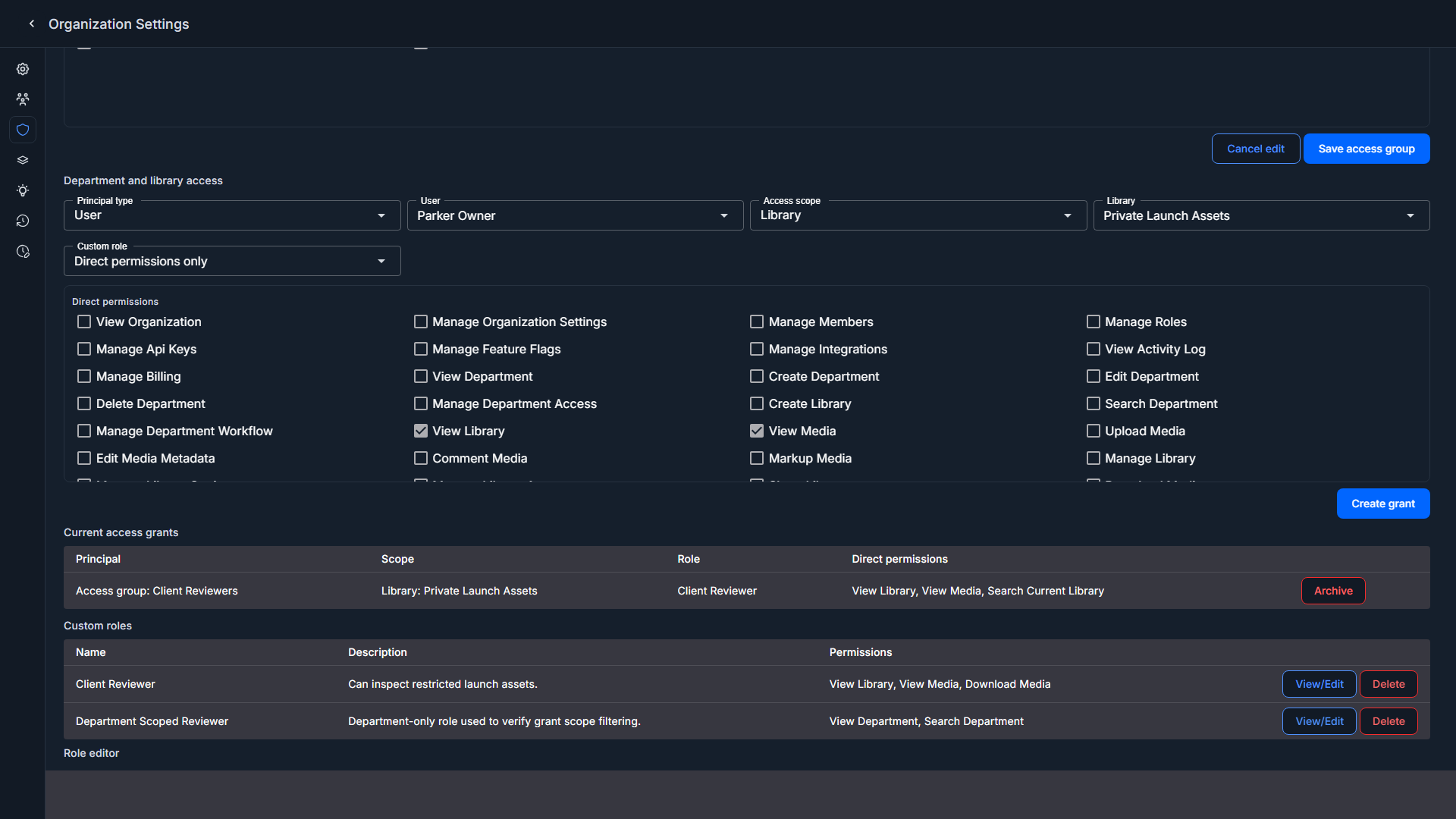Uncheck the View Media permission
Screen dimensions: 1456x819
pyautogui.click(x=757, y=431)
